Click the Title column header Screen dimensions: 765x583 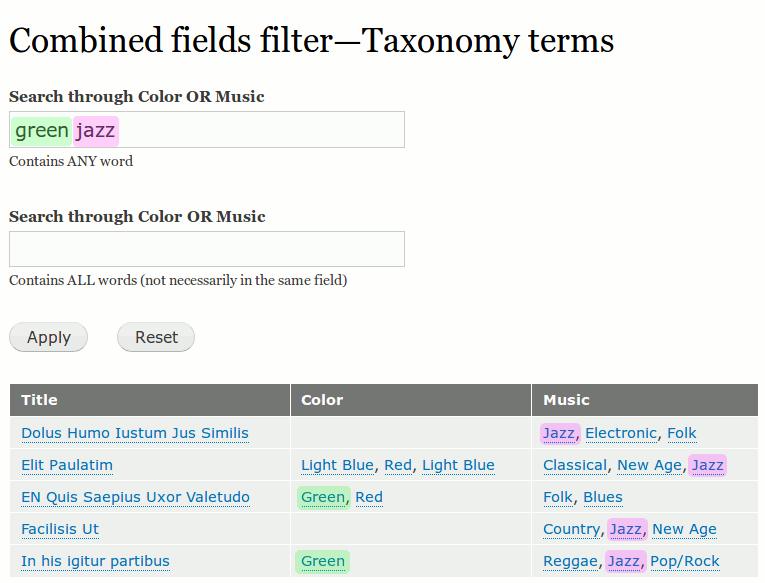tap(40, 400)
